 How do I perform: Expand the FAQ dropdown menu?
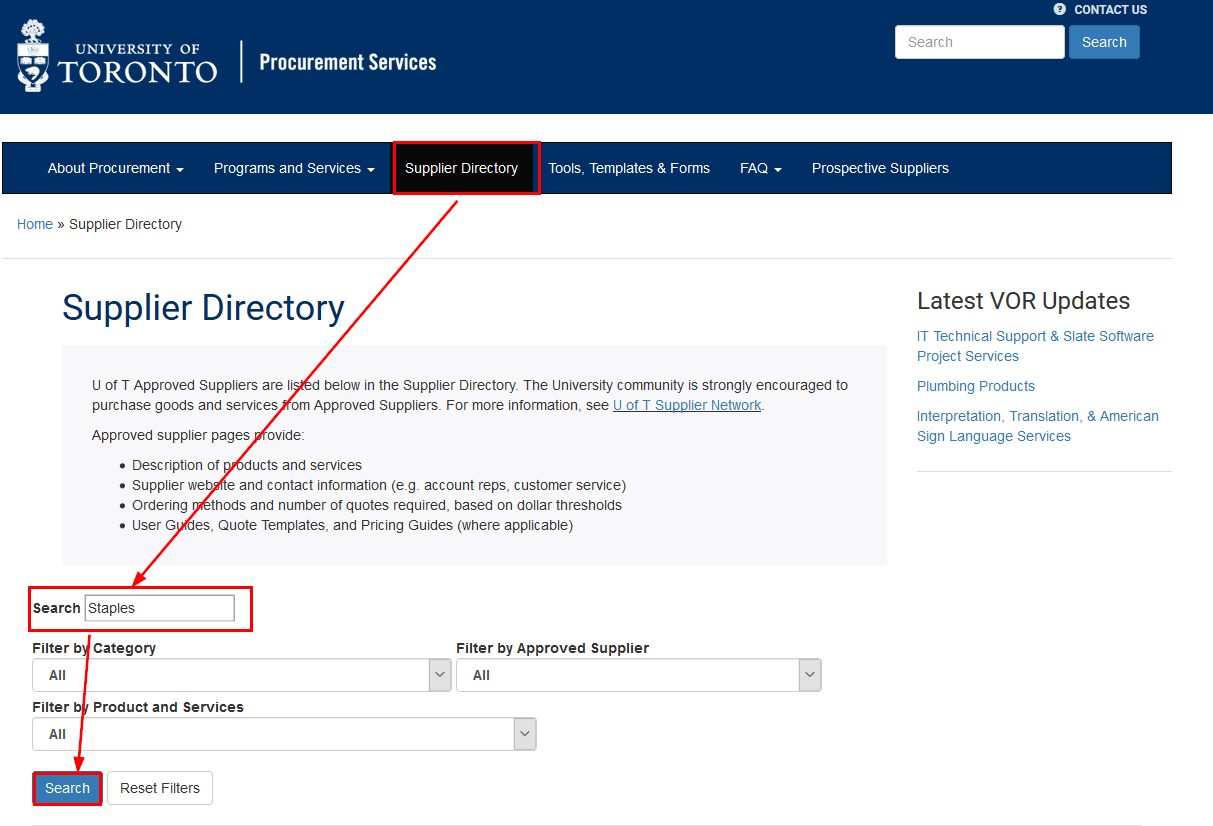(760, 168)
